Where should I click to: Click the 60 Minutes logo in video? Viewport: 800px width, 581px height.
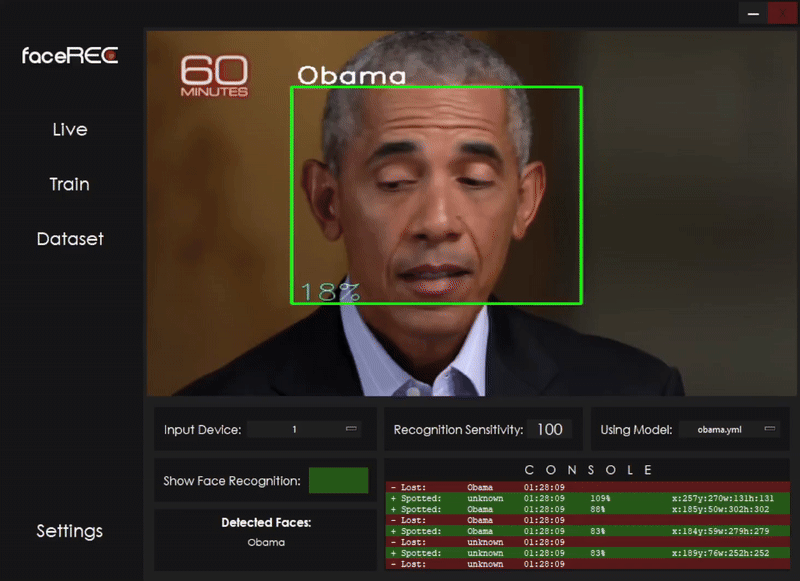pos(214,77)
